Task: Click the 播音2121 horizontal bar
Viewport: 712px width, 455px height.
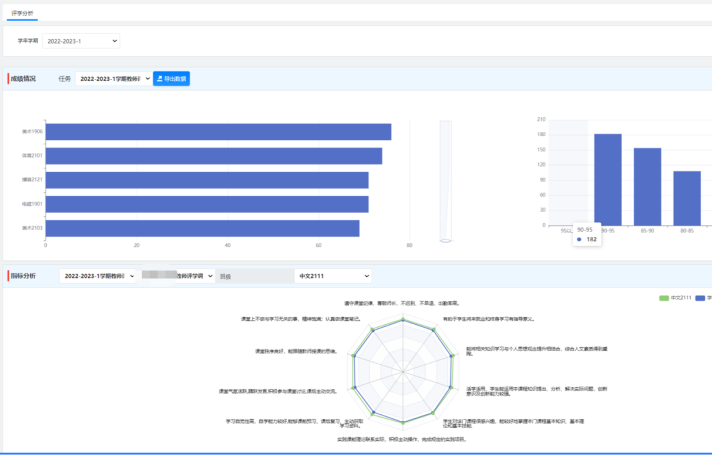Action: [x=207, y=180]
